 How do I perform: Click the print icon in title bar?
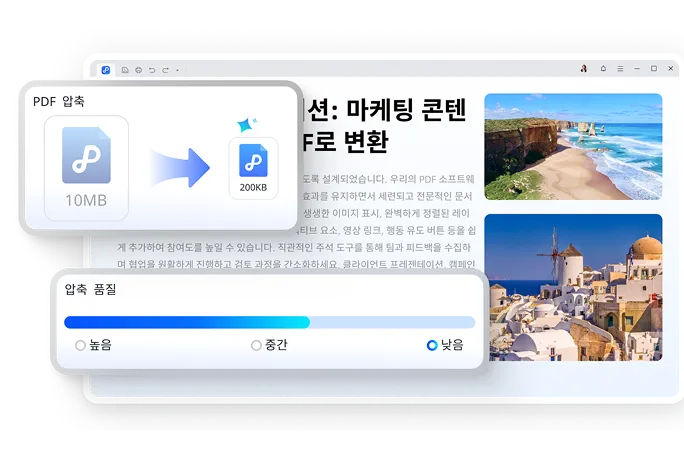(x=139, y=70)
